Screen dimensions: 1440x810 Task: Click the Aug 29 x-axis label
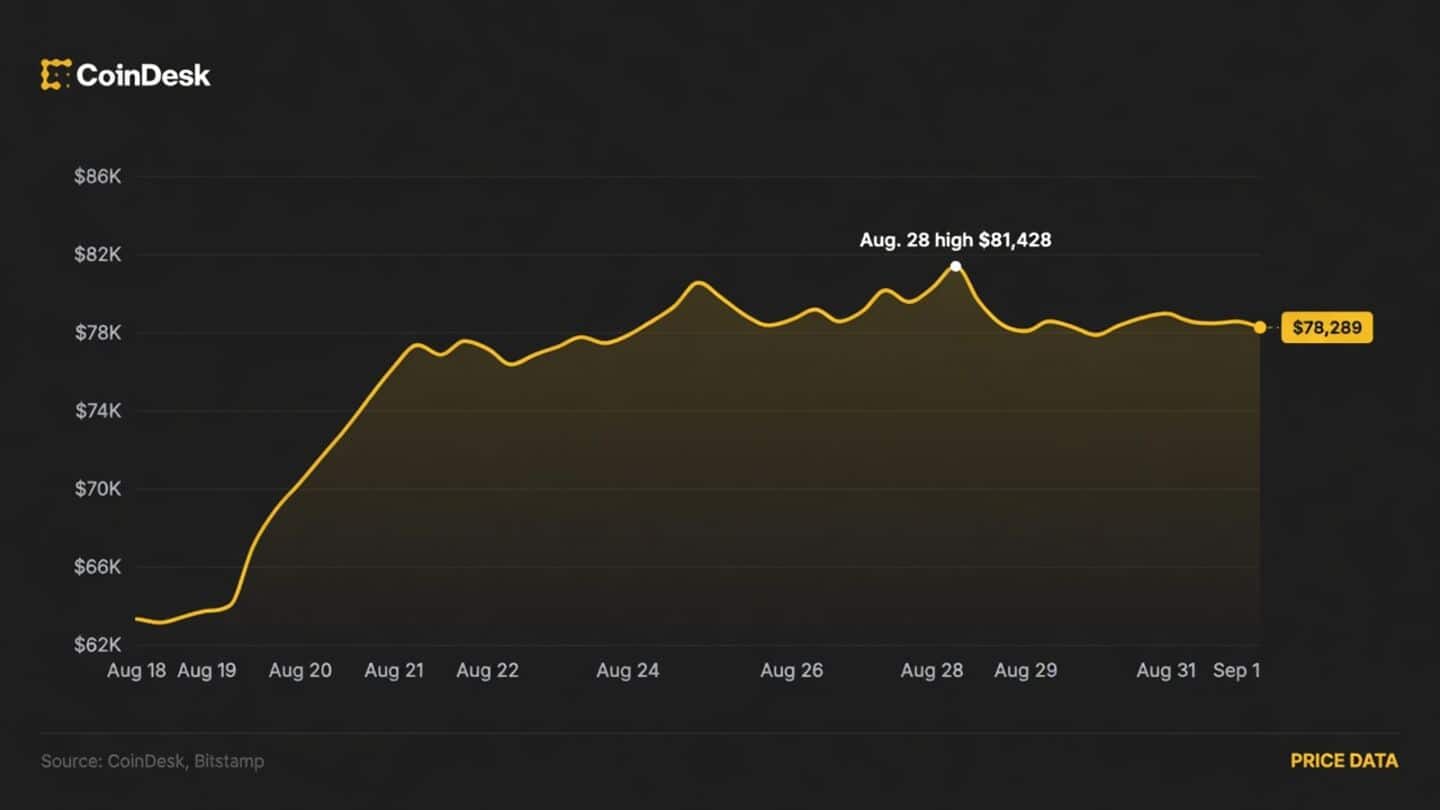coord(1026,671)
